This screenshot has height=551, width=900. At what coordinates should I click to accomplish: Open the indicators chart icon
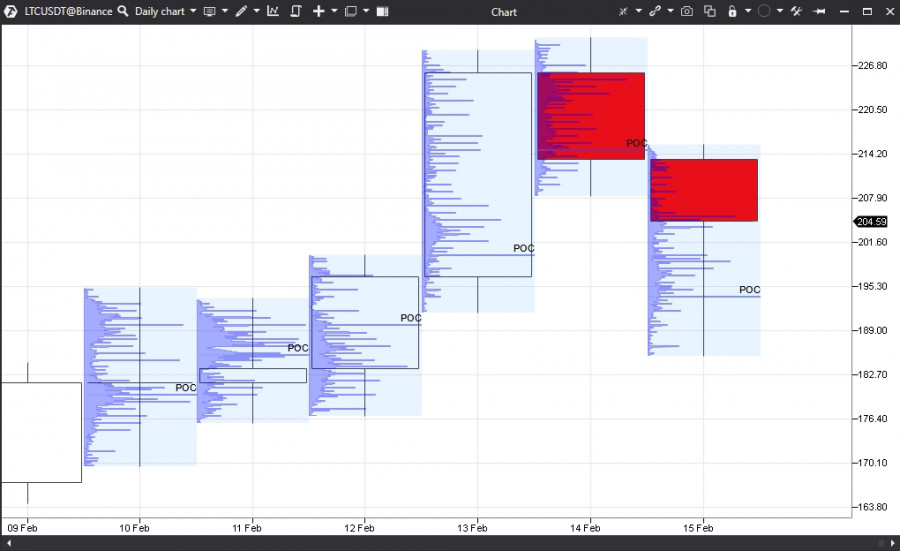click(x=273, y=11)
